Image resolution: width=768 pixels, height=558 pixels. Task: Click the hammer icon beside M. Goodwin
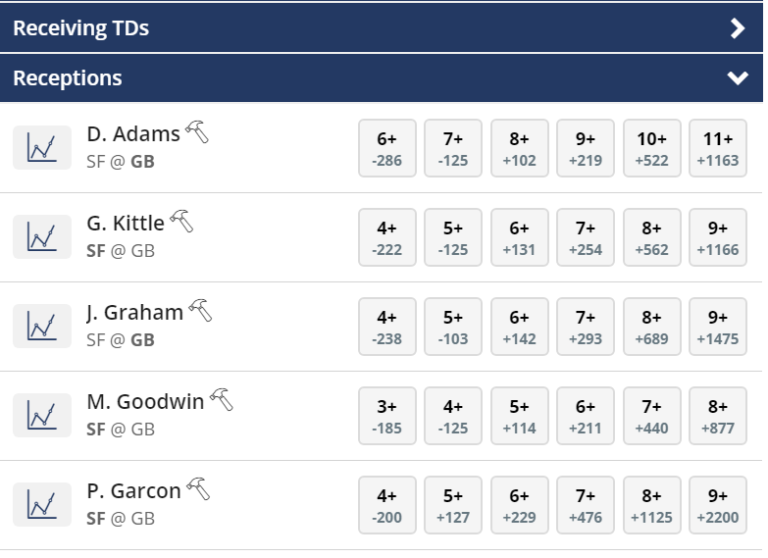tap(222, 399)
